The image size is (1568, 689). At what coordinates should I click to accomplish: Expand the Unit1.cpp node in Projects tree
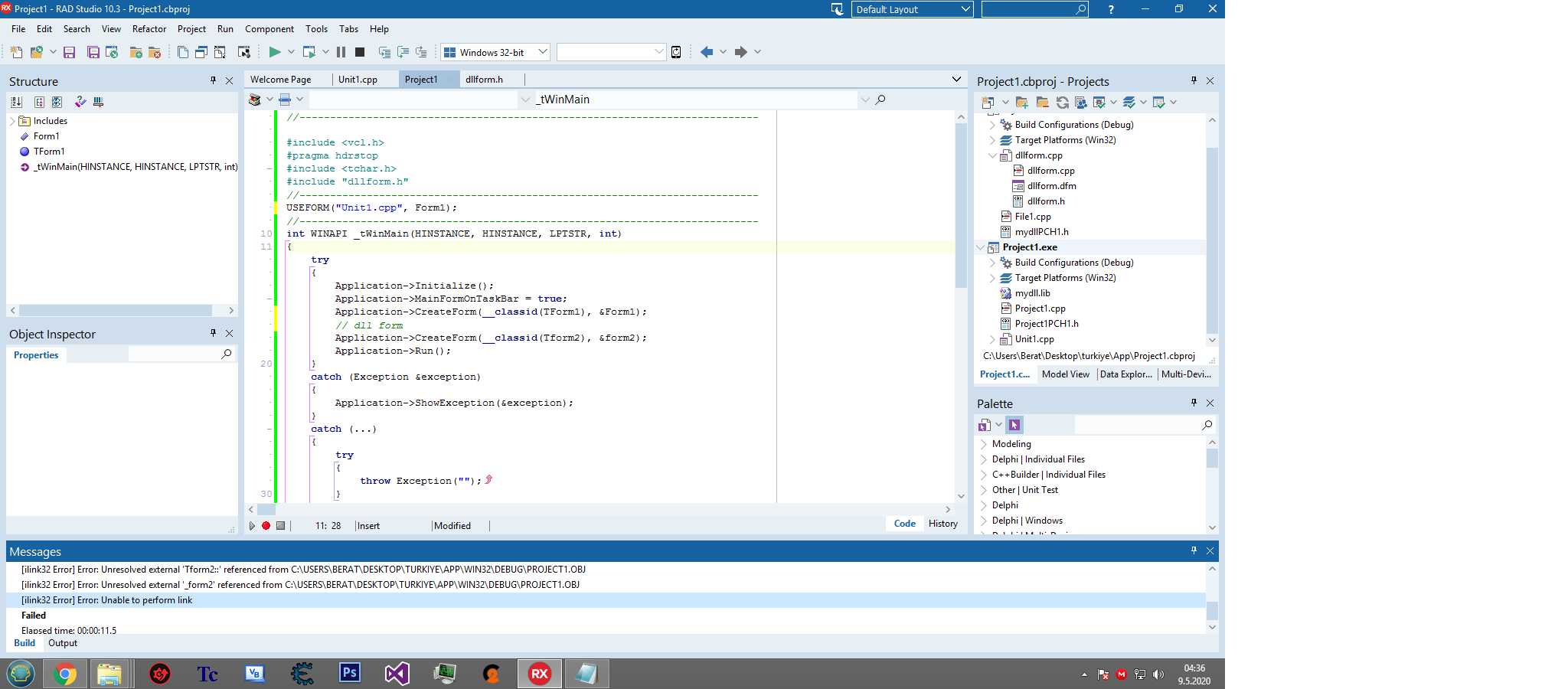[992, 339]
